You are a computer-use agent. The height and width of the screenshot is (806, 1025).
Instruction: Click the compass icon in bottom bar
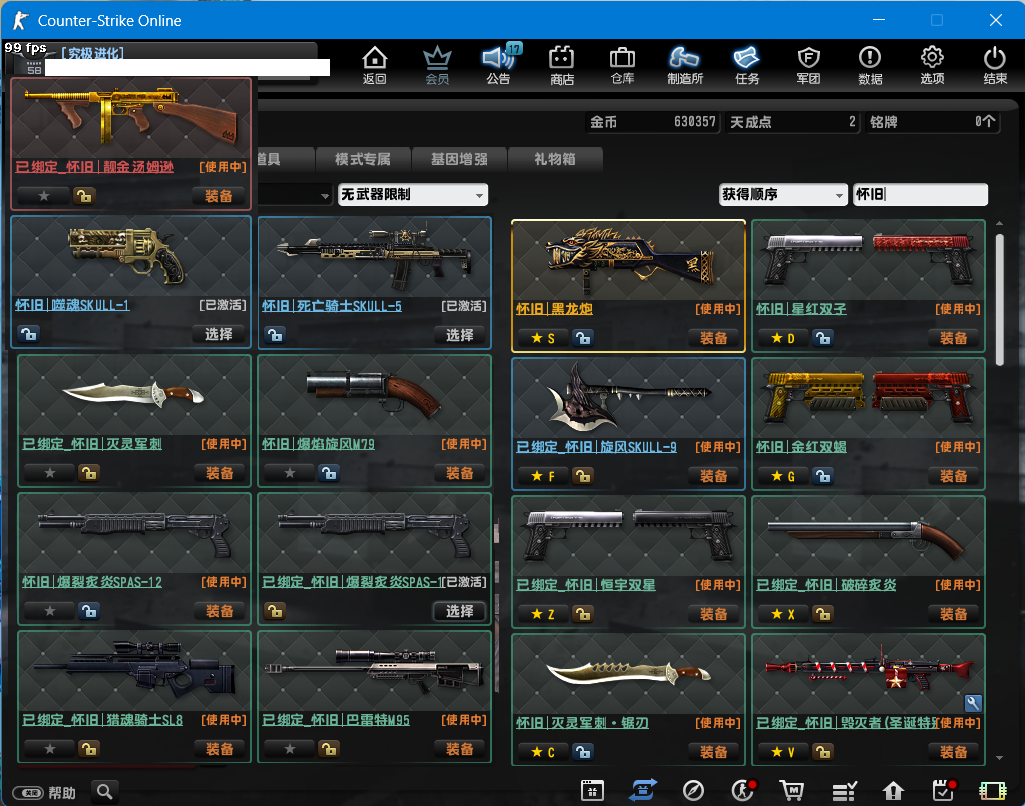tap(693, 790)
